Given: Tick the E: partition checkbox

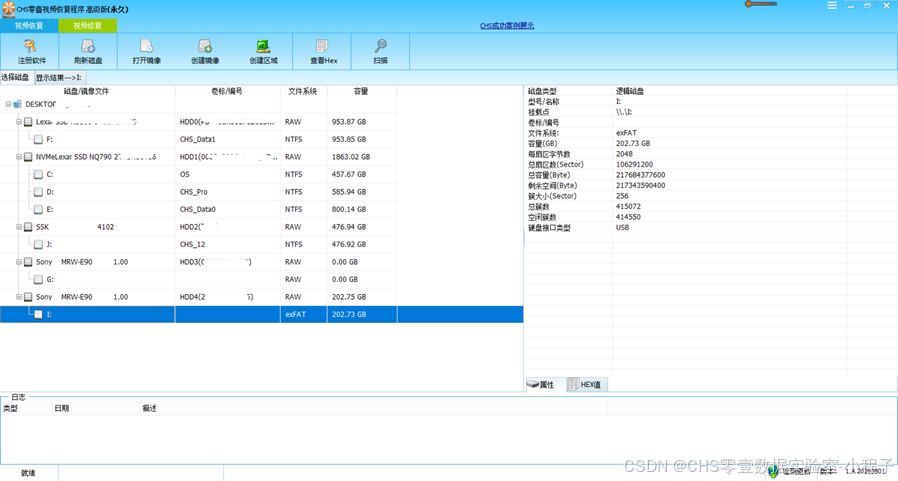Looking at the screenshot, I should [x=38, y=210].
